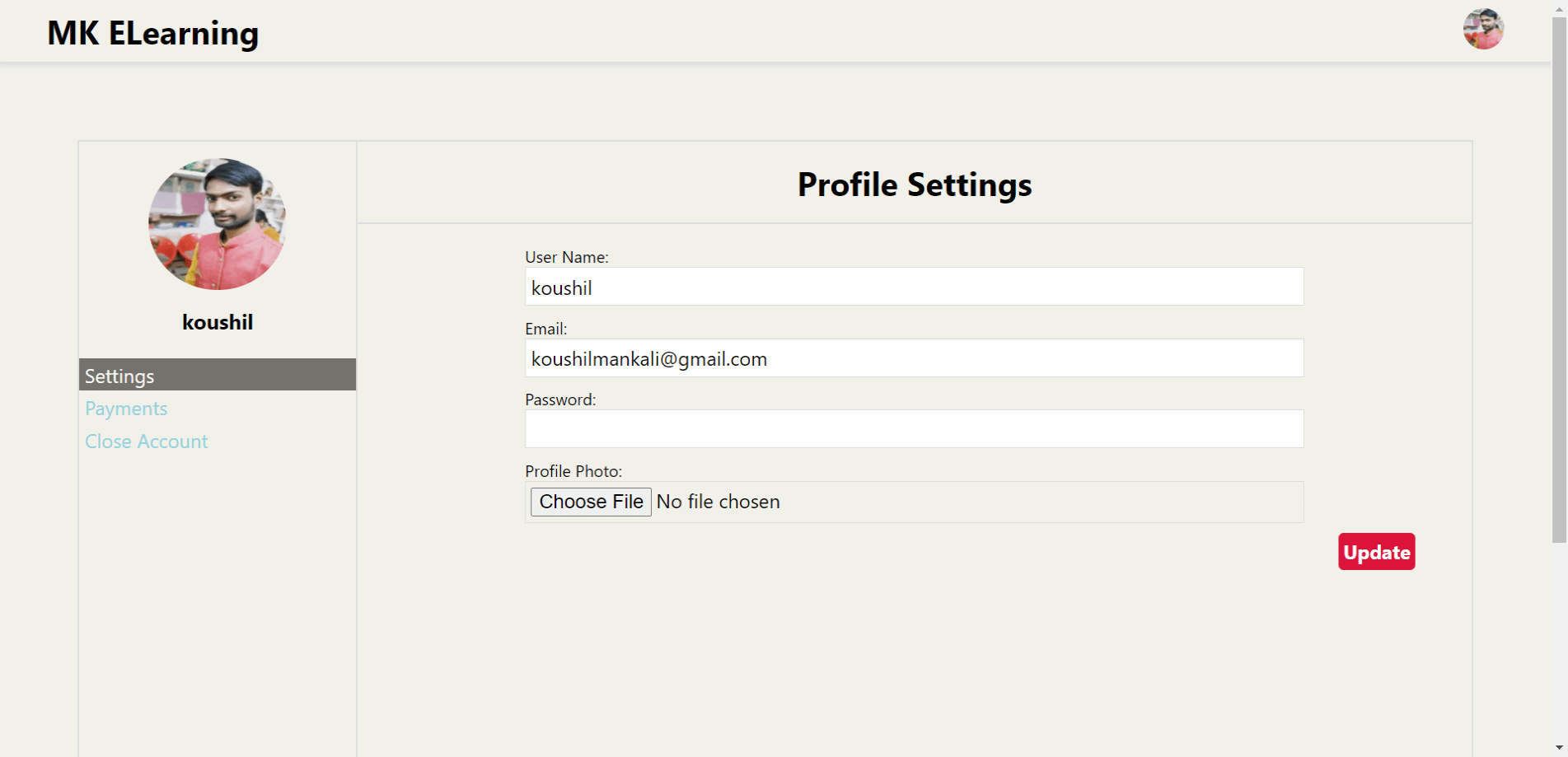
Task: Click the koushil name under the photo
Action: coord(218,322)
